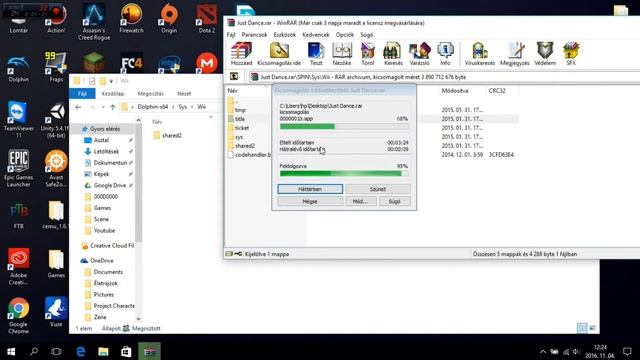Click the Teszt toolbar icon in WinRAR
640x360 pixels.
pos(316,54)
